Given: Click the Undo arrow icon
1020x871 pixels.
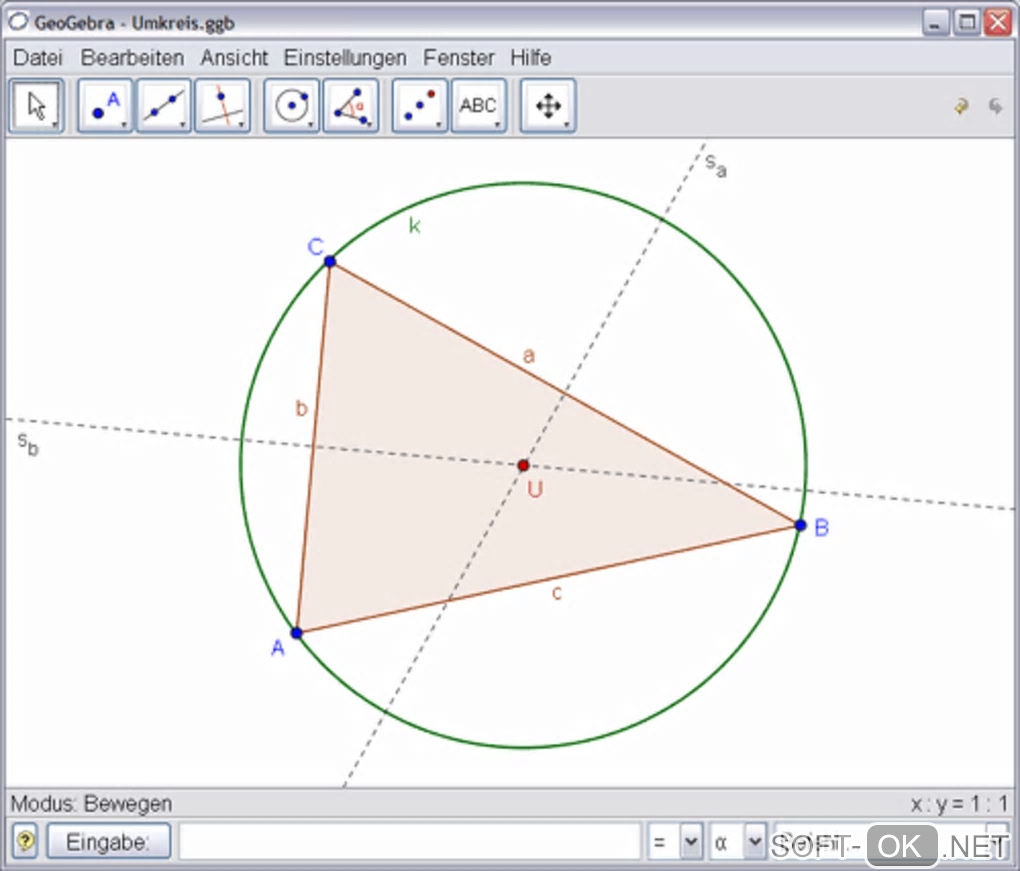Looking at the screenshot, I should coord(961,105).
